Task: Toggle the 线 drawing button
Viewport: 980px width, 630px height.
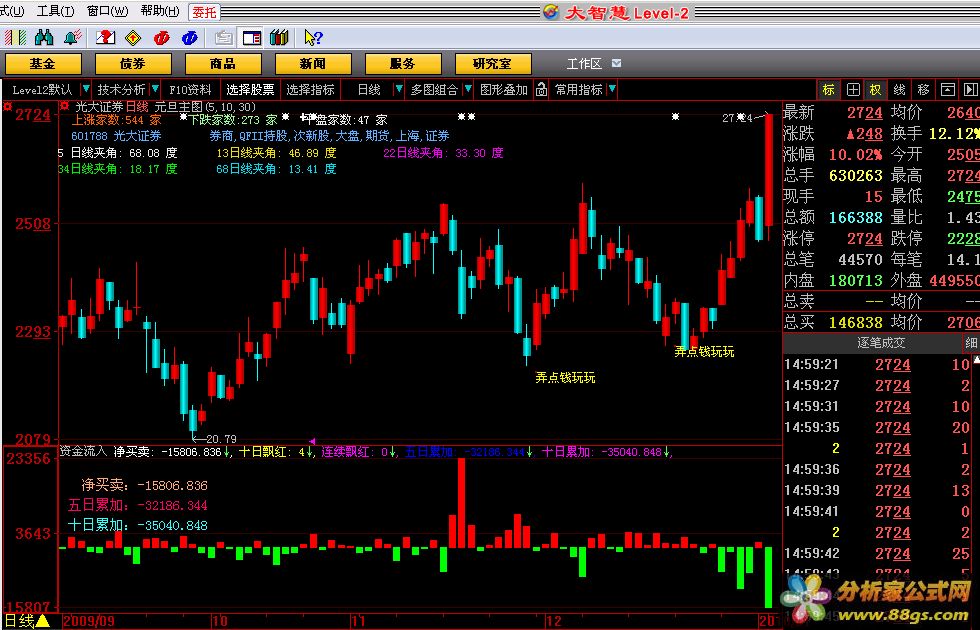Action: tap(899, 90)
